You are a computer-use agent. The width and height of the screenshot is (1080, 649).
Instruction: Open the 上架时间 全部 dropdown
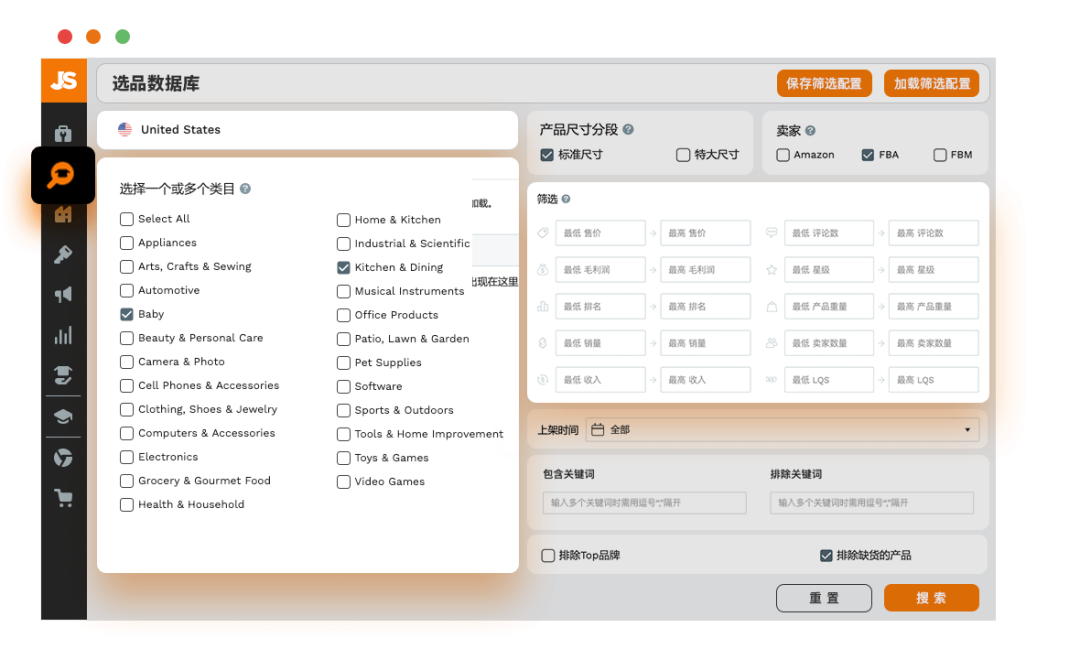(782, 430)
